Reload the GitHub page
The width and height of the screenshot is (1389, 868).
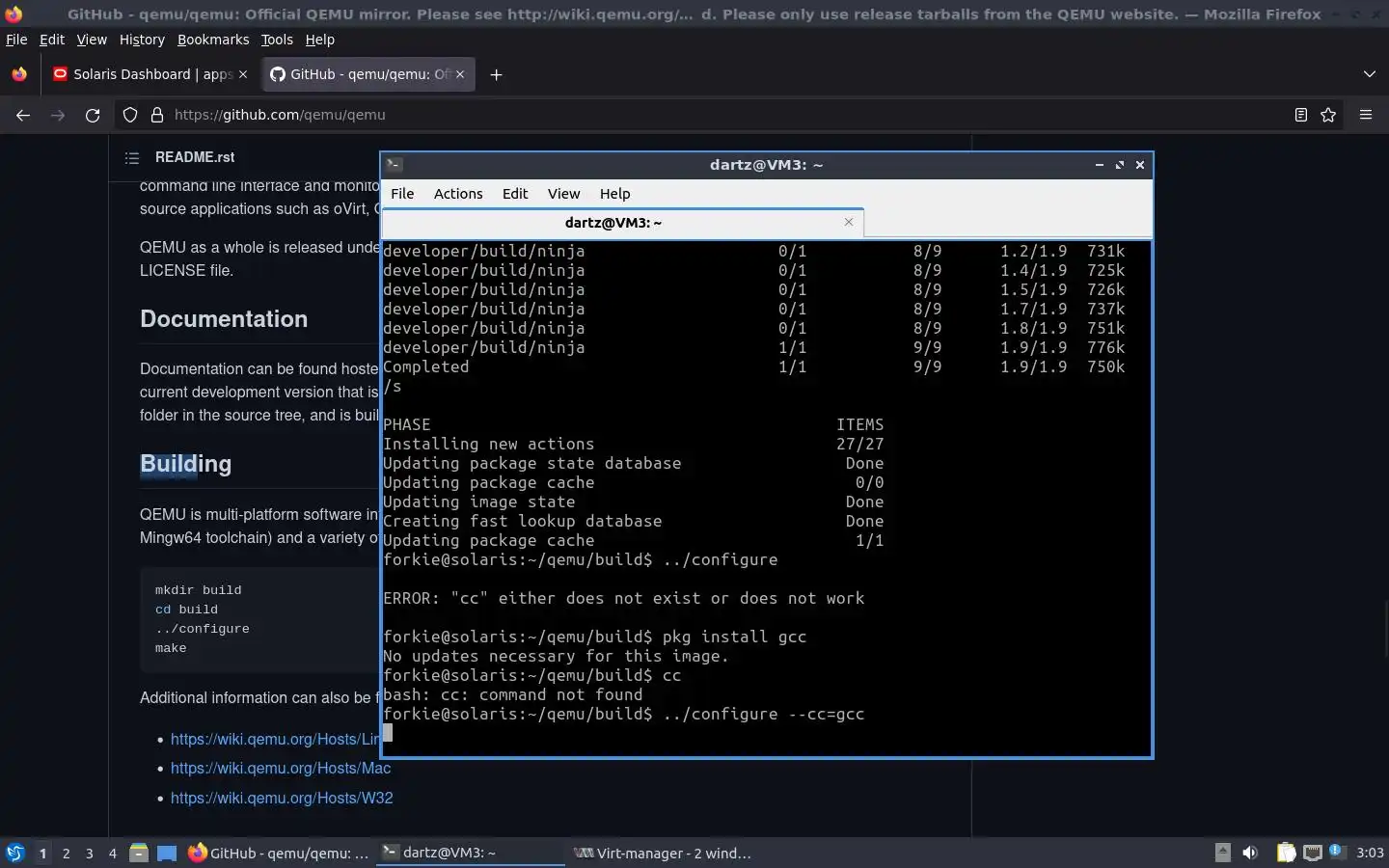click(x=93, y=115)
